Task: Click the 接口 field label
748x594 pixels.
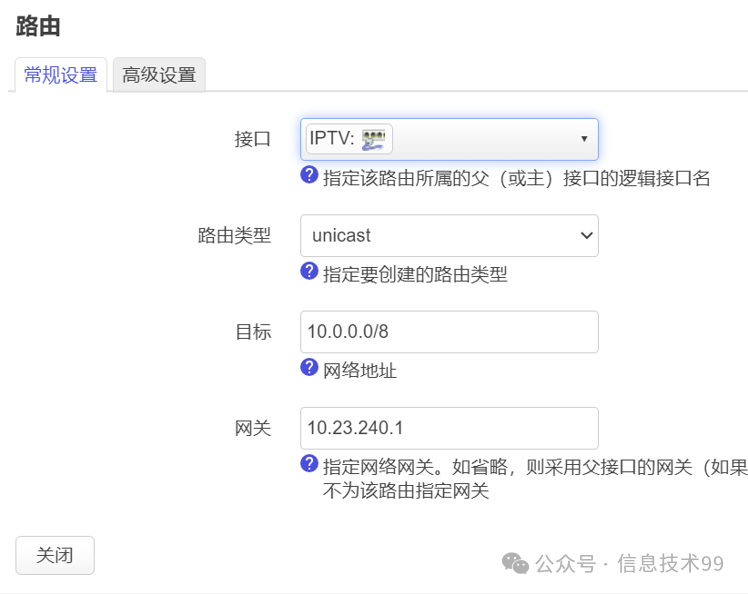Action: click(x=252, y=139)
